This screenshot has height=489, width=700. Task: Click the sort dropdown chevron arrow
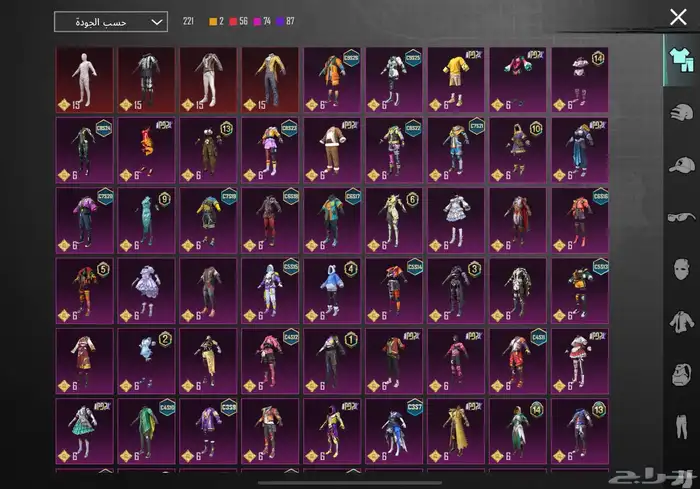tap(155, 21)
